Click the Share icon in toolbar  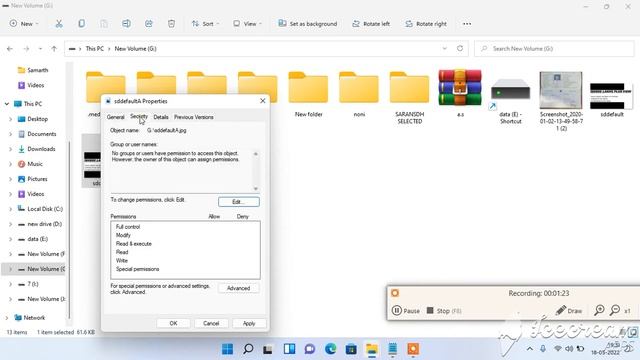tap(149, 24)
